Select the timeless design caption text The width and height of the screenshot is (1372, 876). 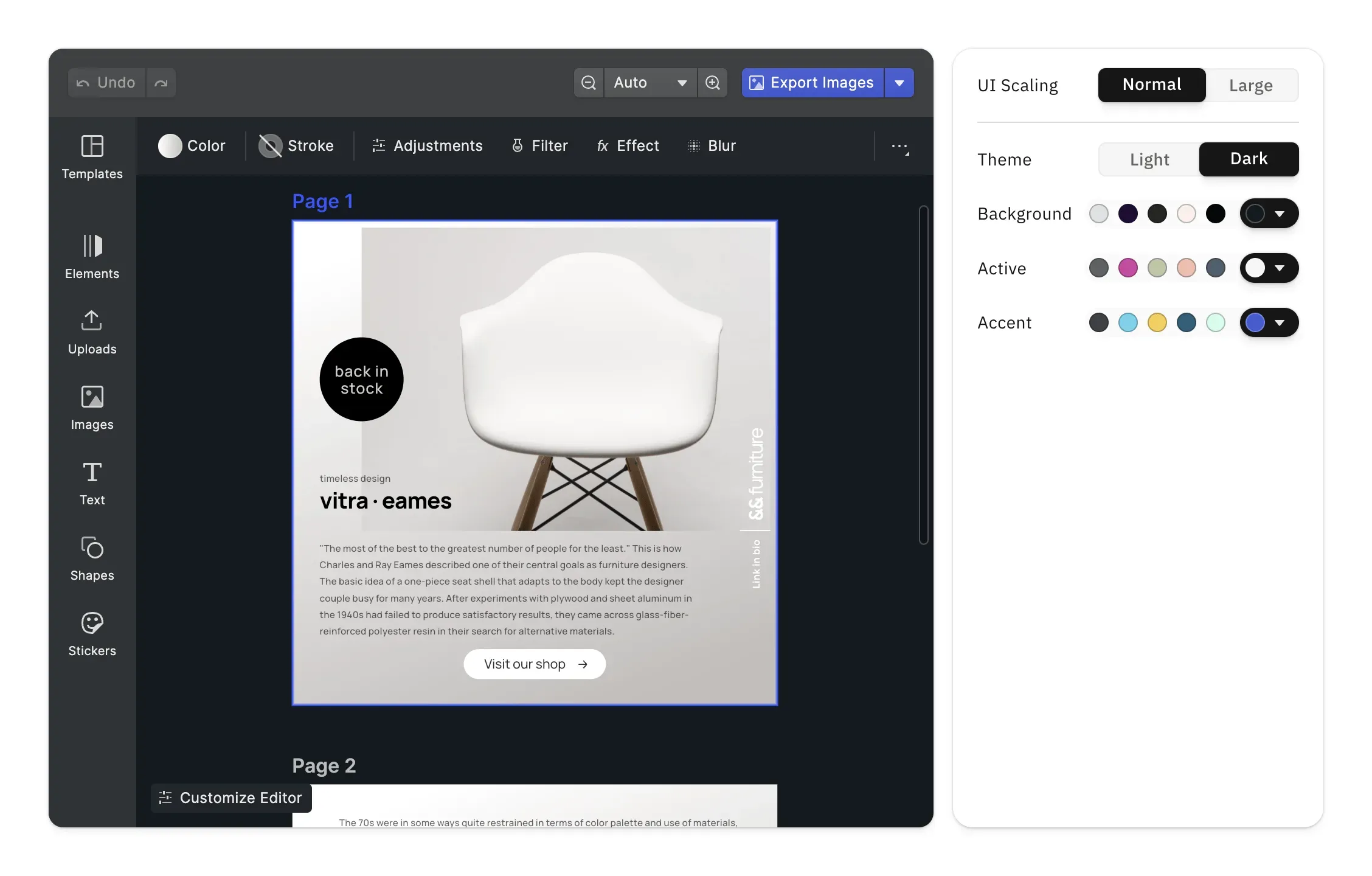[x=355, y=479]
